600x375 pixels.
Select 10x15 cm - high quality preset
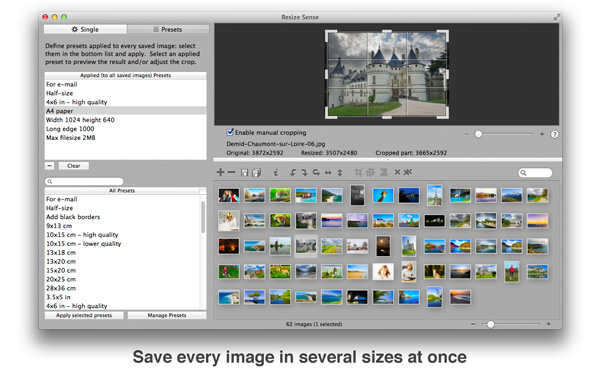122,235
